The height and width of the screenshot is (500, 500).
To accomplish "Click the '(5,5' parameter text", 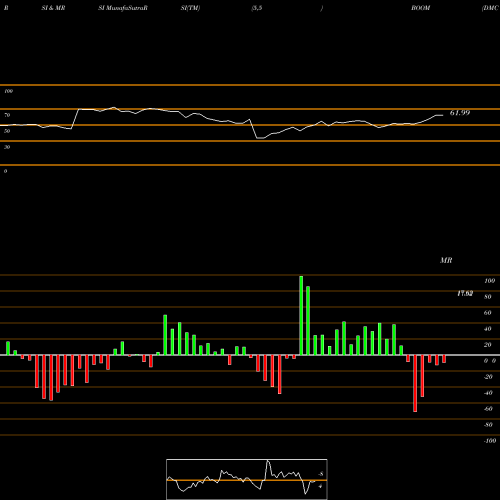I will click(257, 8).
